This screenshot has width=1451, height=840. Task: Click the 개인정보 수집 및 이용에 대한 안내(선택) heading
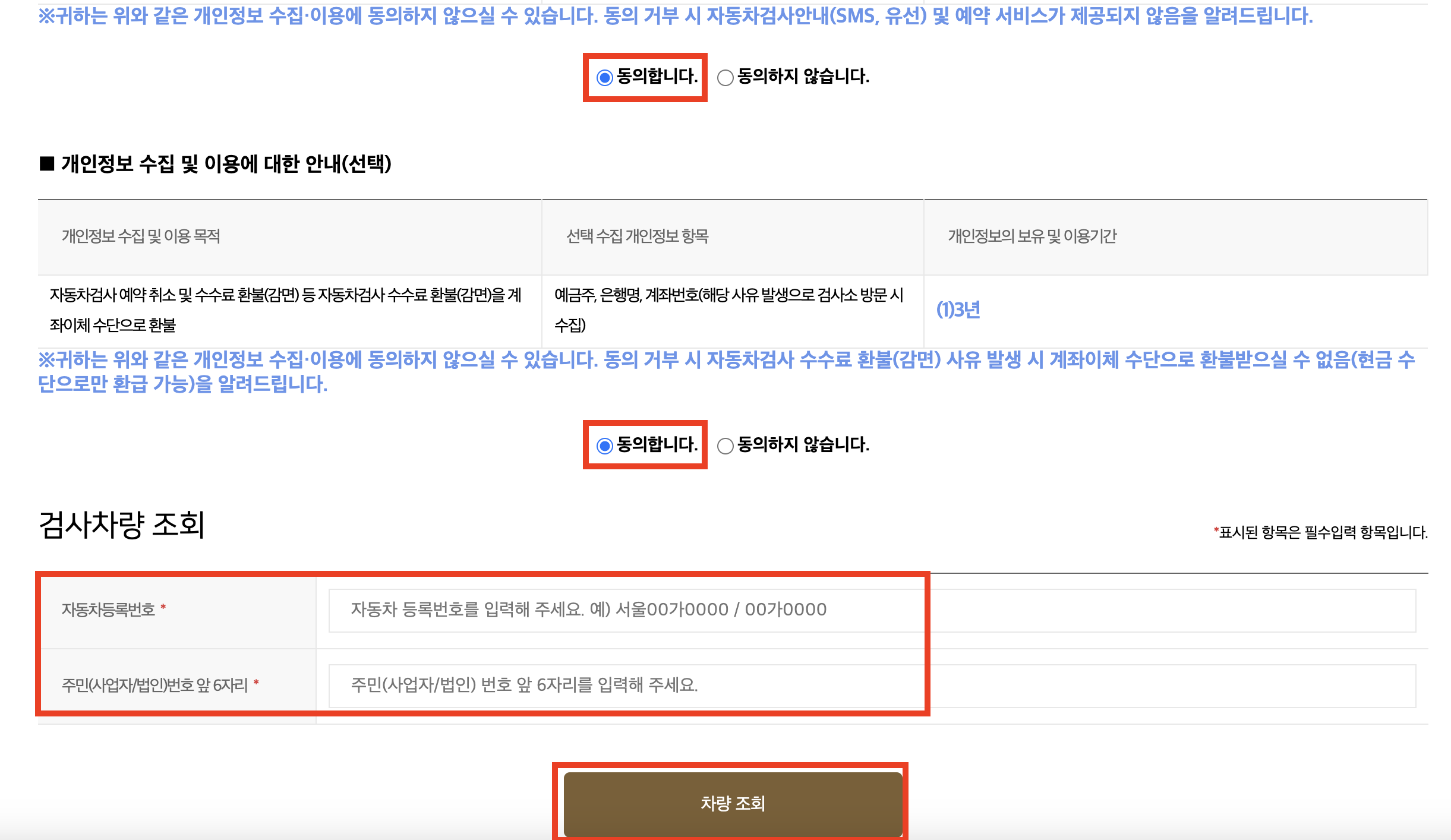pos(220,163)
